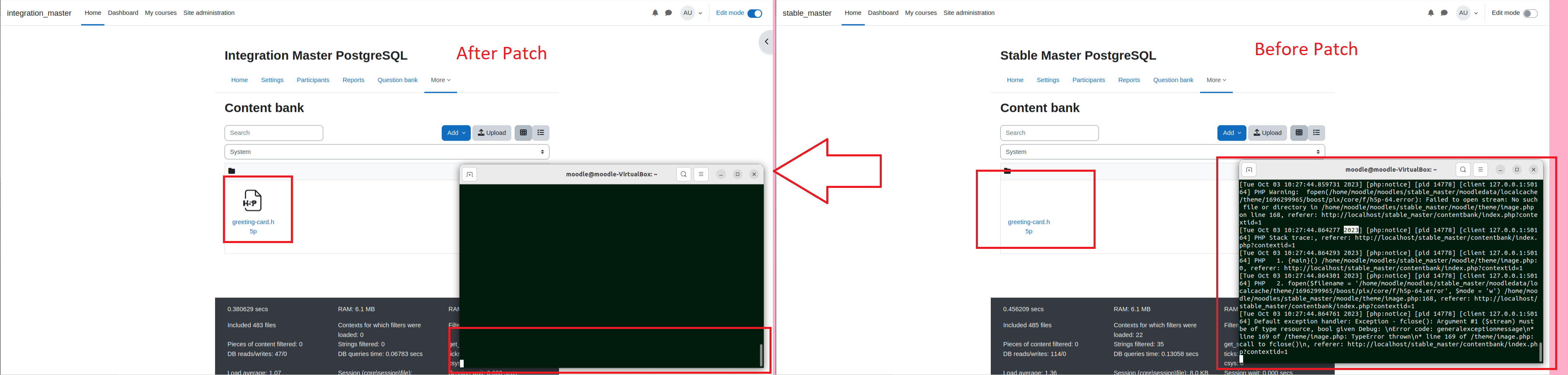Switch to list view in stable_master content bank

pos(1316,133)
